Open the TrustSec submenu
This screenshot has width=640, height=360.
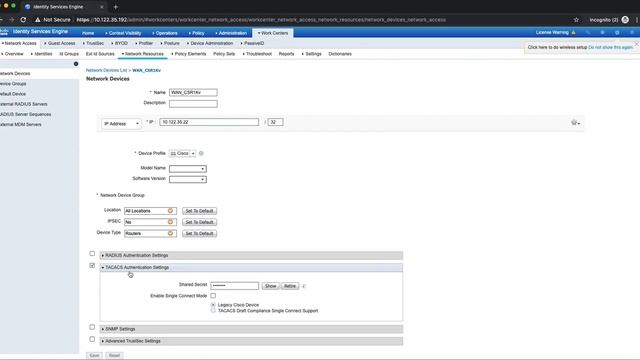[x=93, y=43]
